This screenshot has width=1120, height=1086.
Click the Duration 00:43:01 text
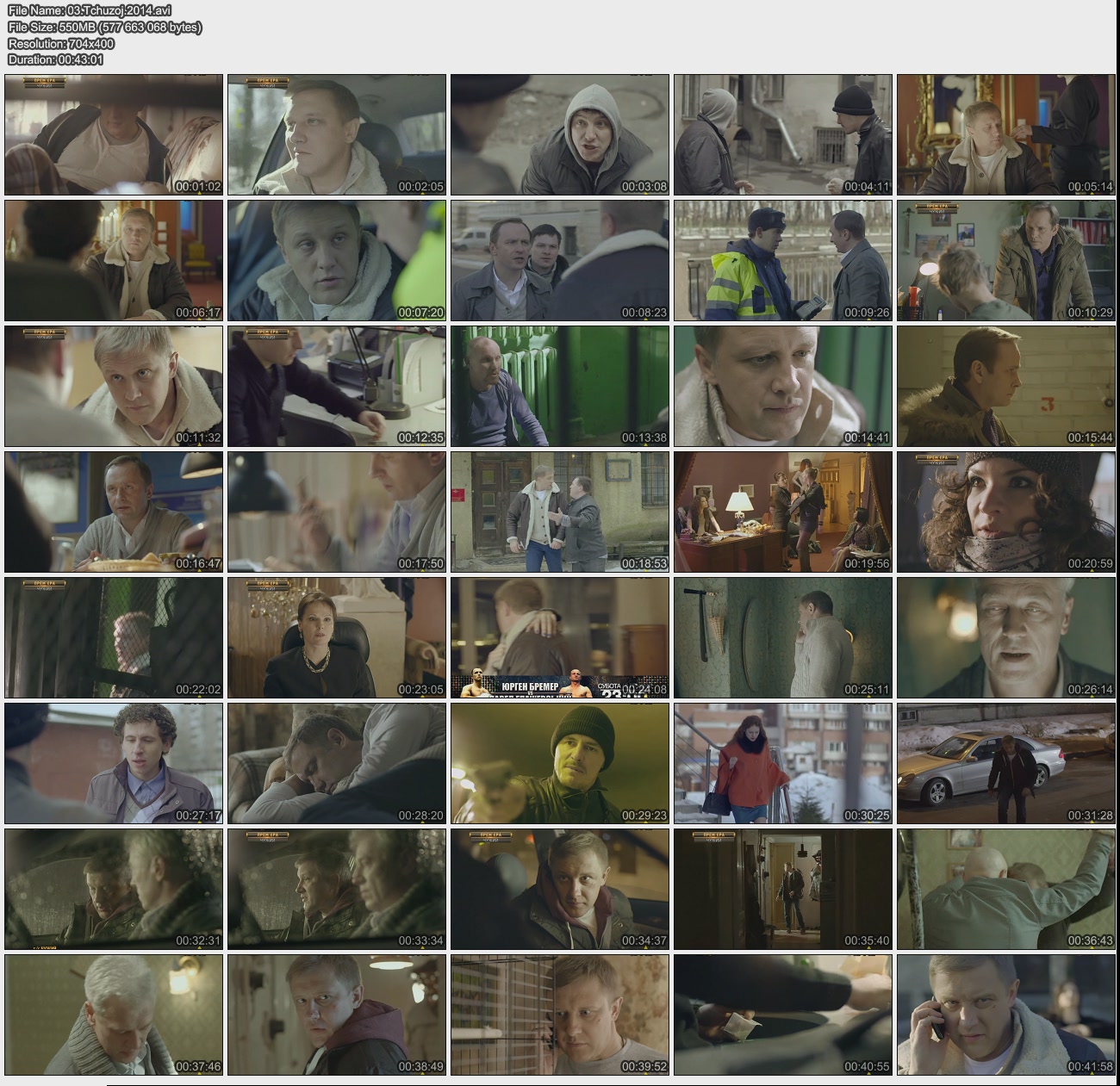tap(55, 59)
